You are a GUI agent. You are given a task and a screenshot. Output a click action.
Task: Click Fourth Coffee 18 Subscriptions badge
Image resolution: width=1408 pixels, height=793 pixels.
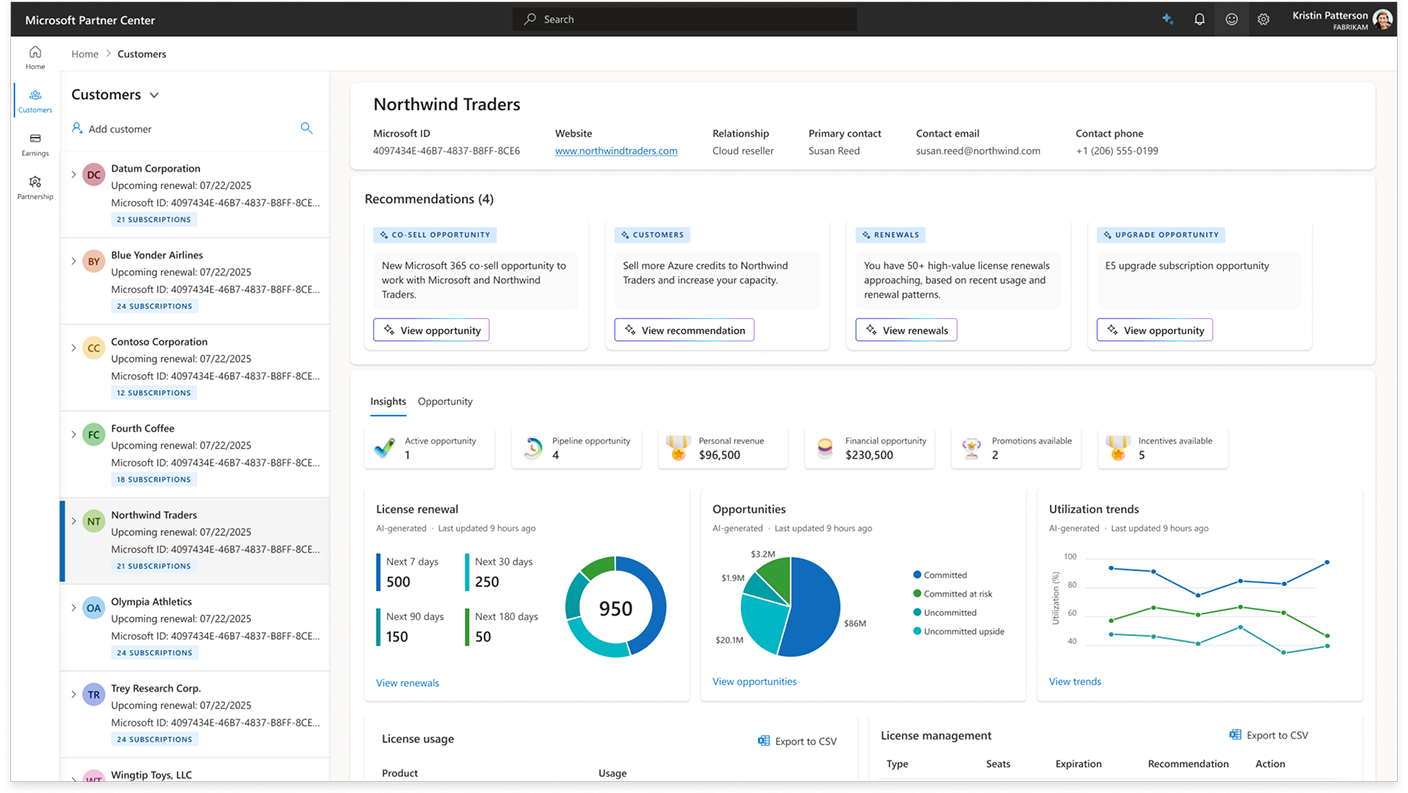(x=154, y=479)
